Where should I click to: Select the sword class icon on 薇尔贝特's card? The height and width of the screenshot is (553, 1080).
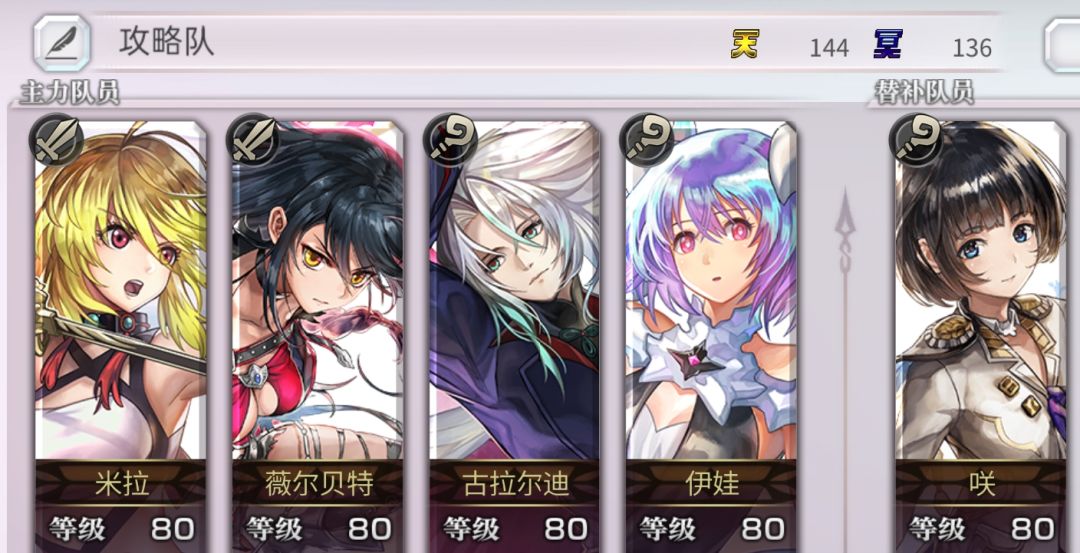point(253,141)
